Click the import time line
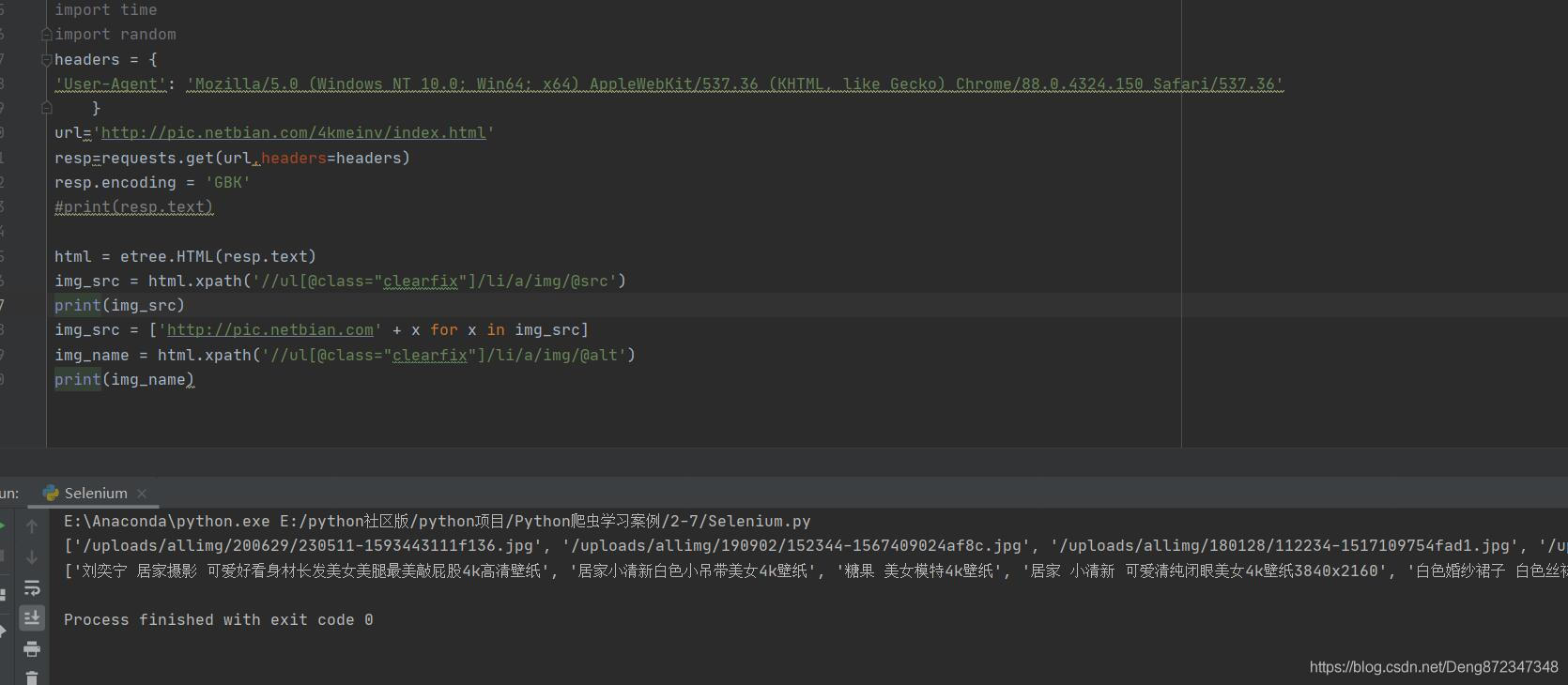The height and width of the screenshot is (685, 1568). [106, 10]
